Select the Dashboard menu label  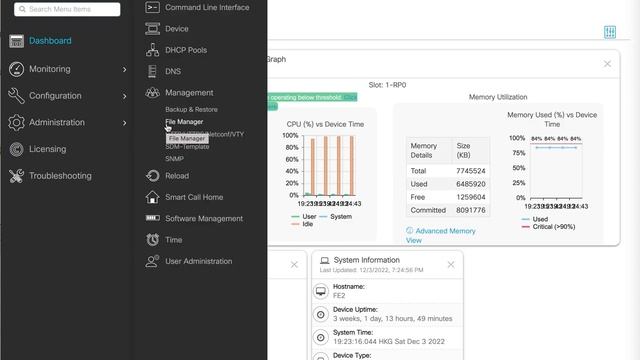50,41
